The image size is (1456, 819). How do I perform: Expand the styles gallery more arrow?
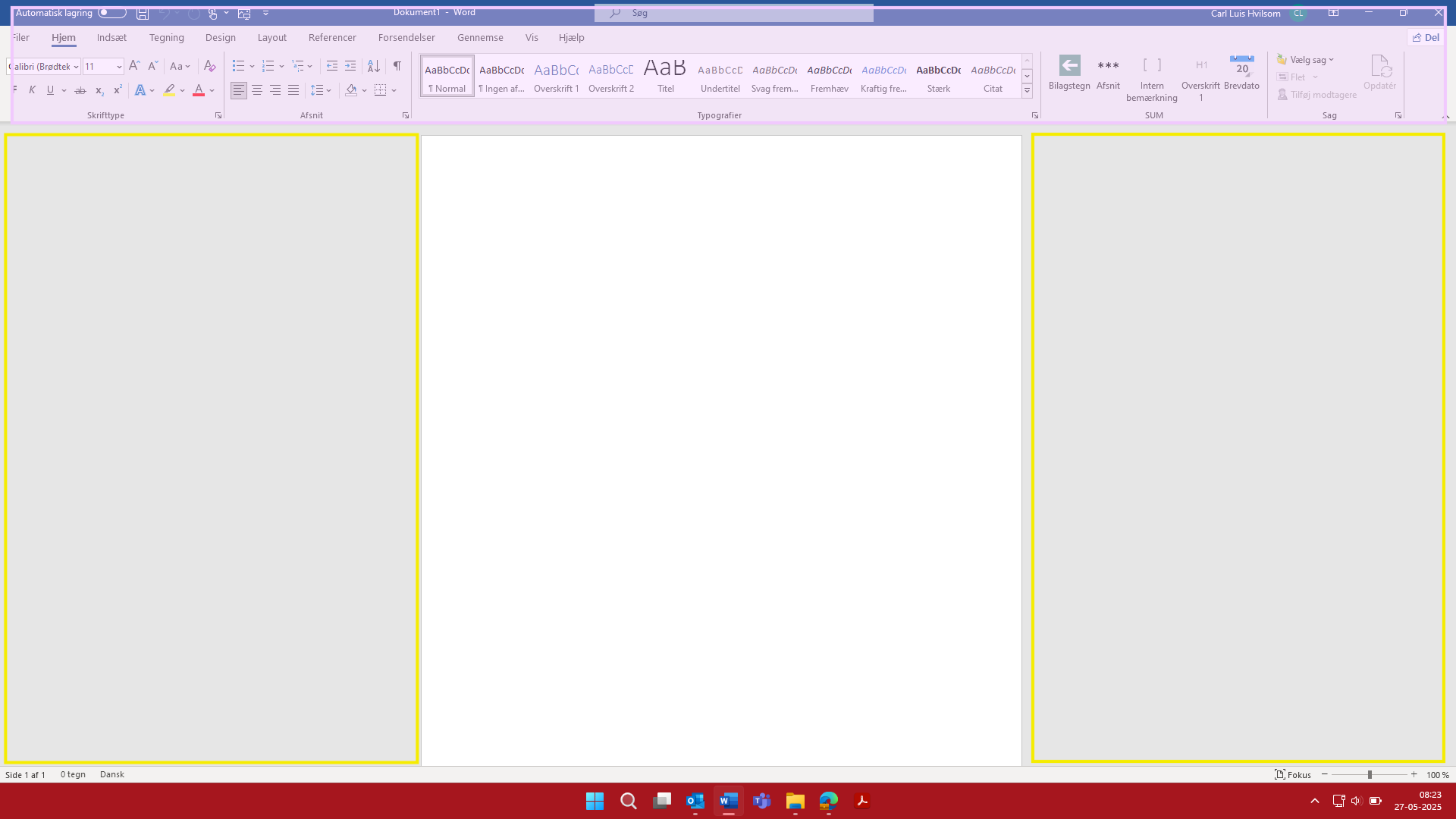click(1027, 91)
